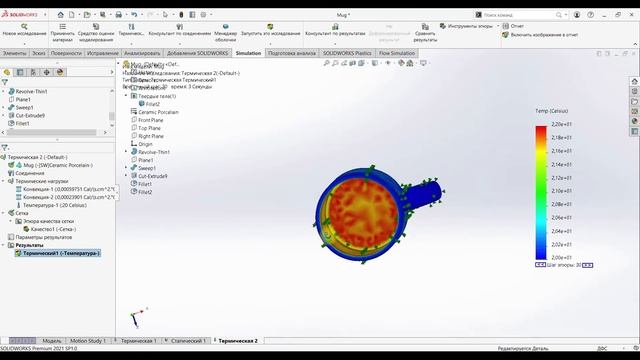Click the next plot step arrow in legend
Screen dimensions: 640x360
pyautogui.click(x=588, y=265)
